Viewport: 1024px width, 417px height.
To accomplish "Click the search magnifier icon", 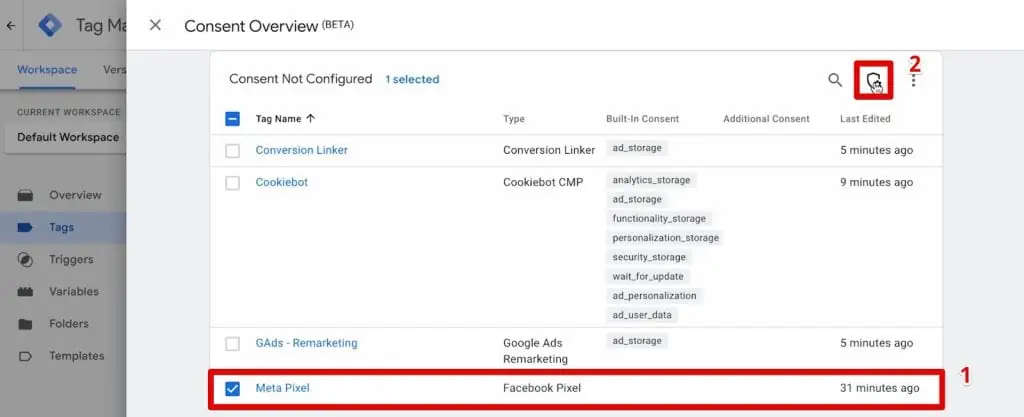I will pos(835,80).
